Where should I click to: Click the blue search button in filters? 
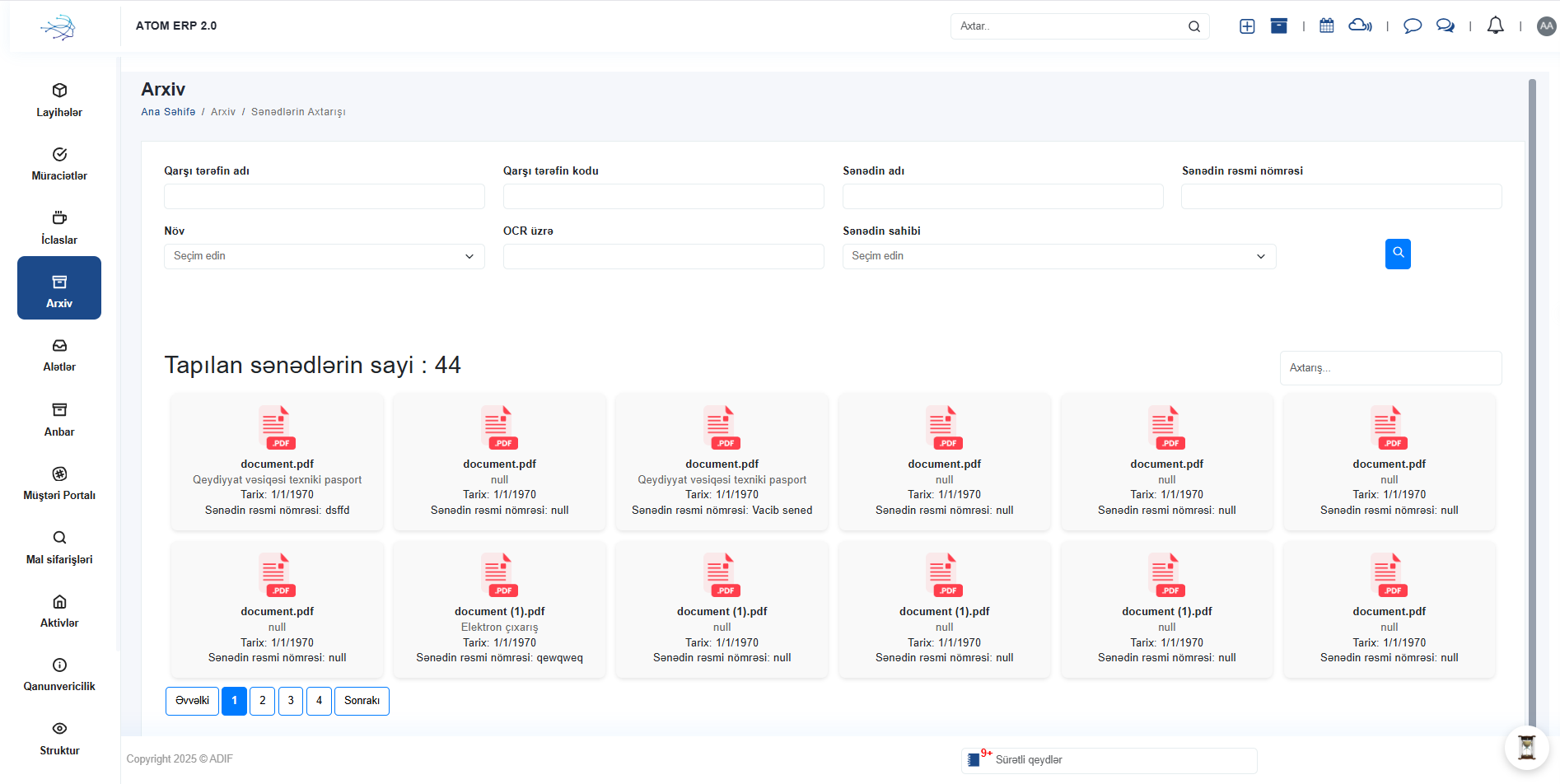[1397, 254]
